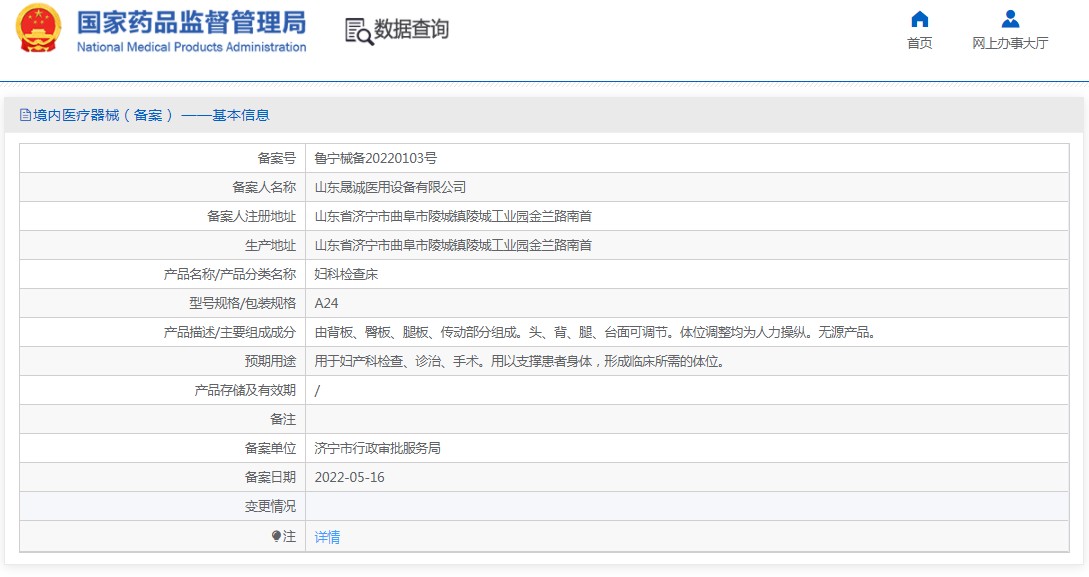Select model value A24
Screen dimensions: 1089x577
[326, 303]
